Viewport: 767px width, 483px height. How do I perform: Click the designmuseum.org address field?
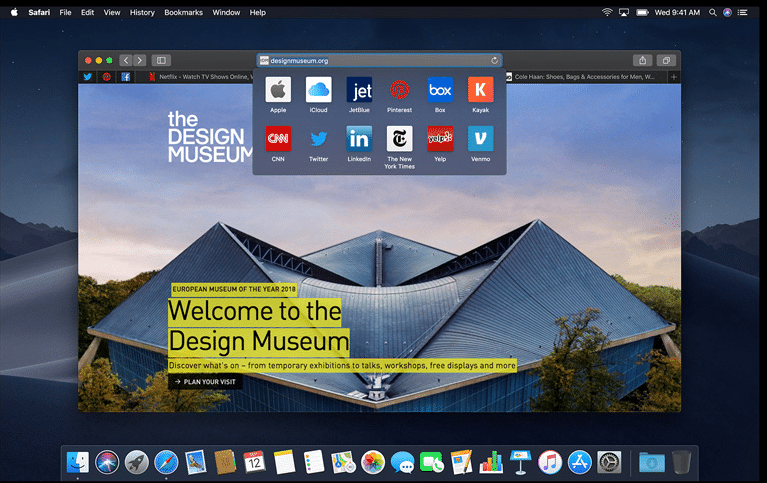coord(370,60)
